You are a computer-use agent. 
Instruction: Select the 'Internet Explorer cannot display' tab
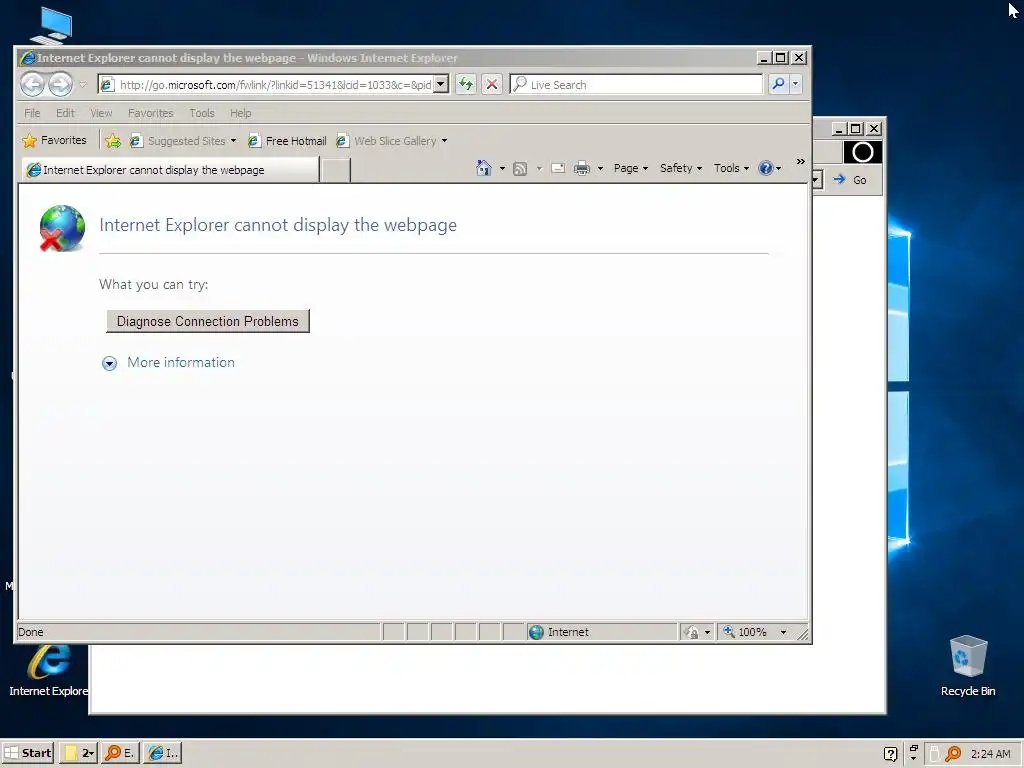(170, 170)
